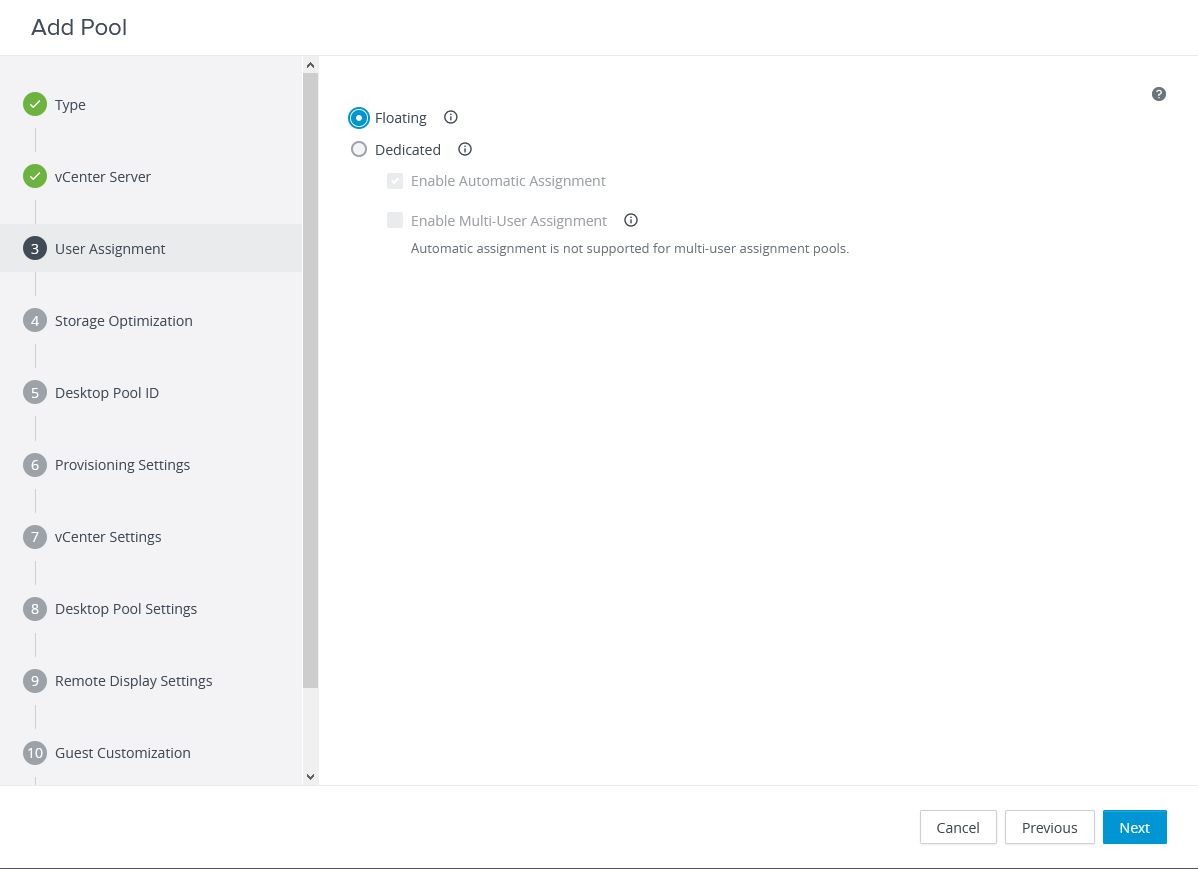Click the Previous button
Screen dimensions: 1198x869
pos(1050,827)
